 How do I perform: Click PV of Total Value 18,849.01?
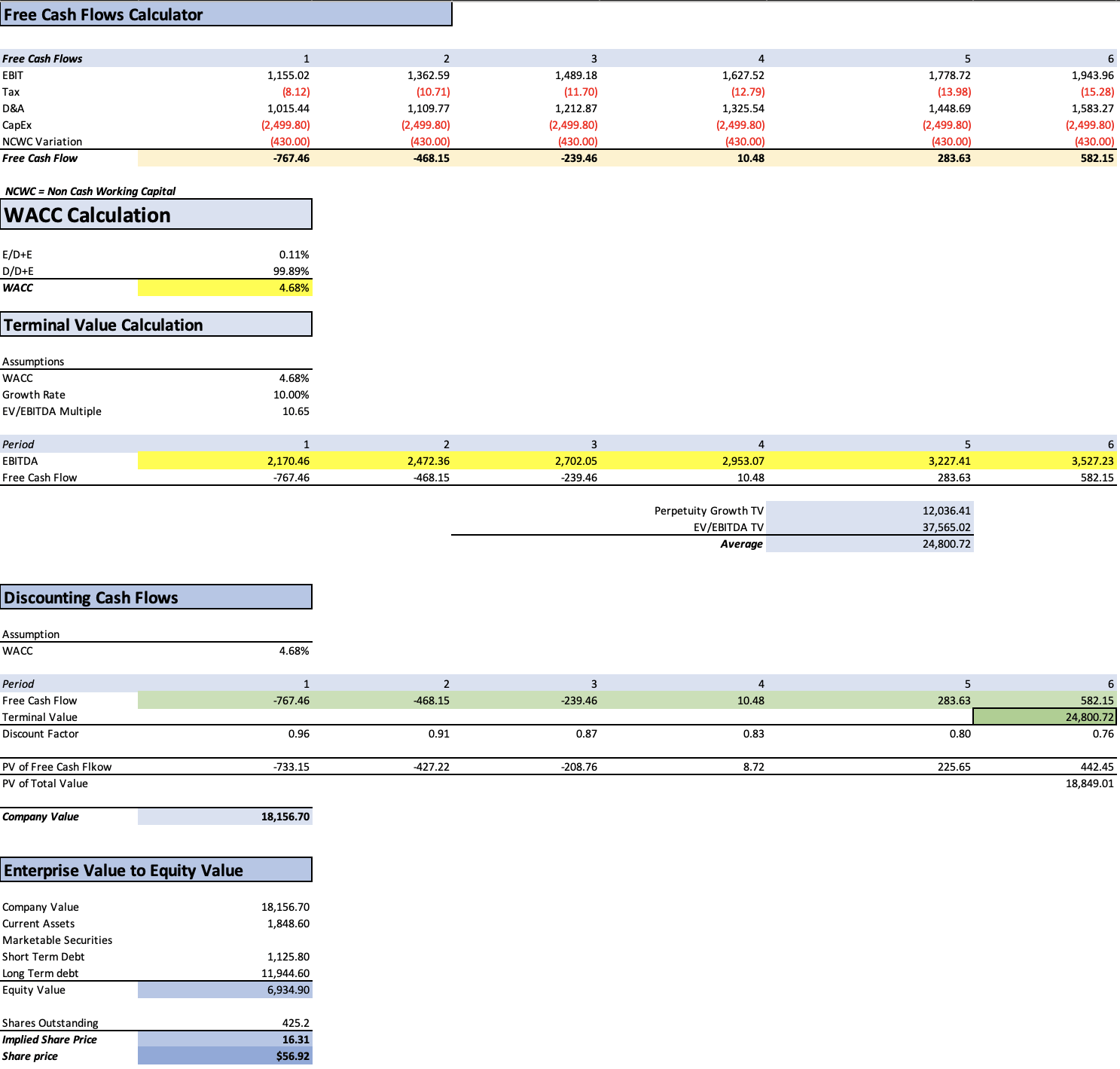(1090, 783)
